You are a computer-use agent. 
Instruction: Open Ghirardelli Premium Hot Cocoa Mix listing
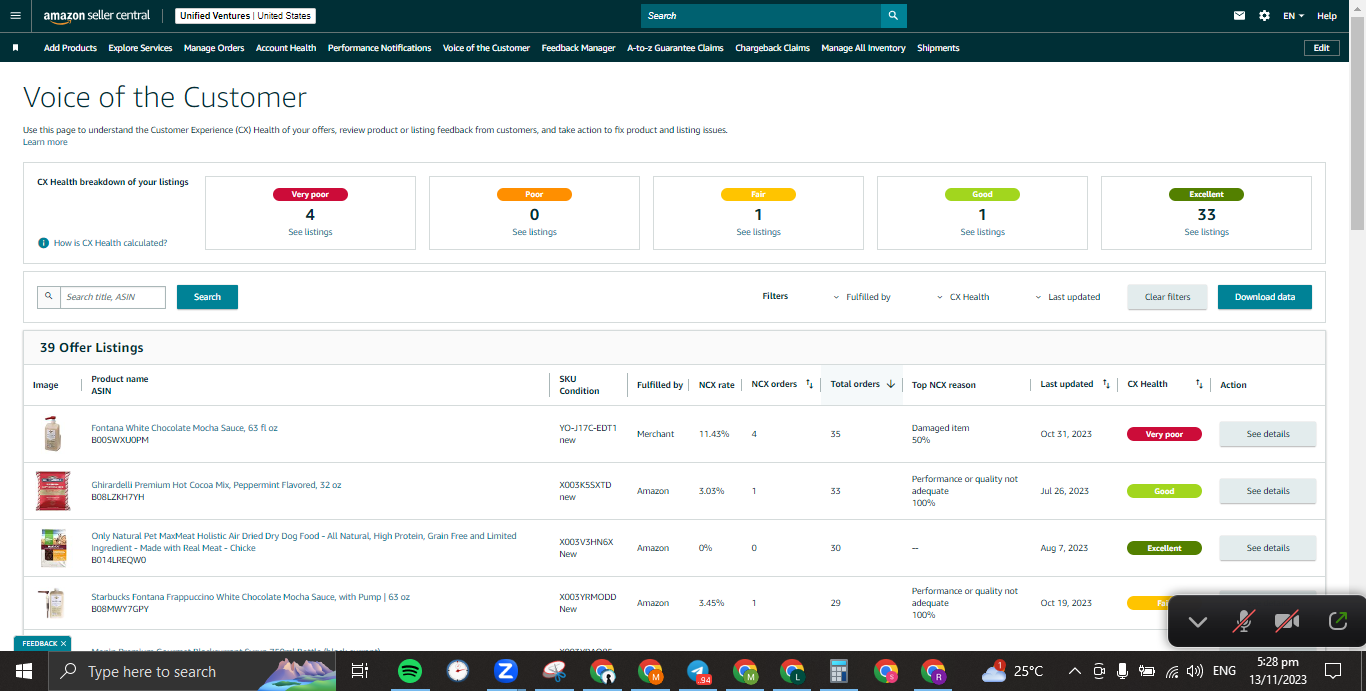(216, 485)
